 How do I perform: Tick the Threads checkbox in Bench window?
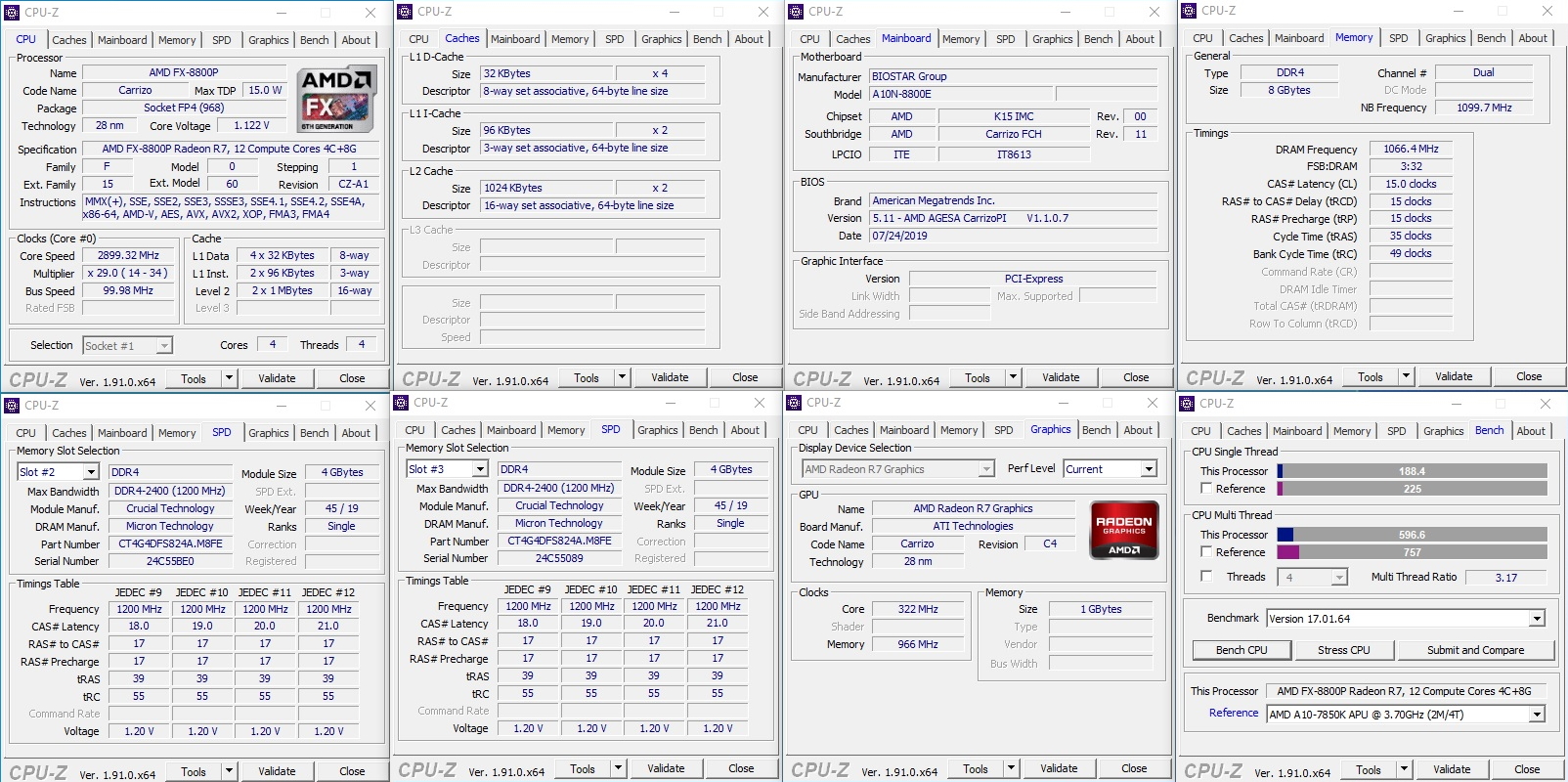pos(1206,576)
